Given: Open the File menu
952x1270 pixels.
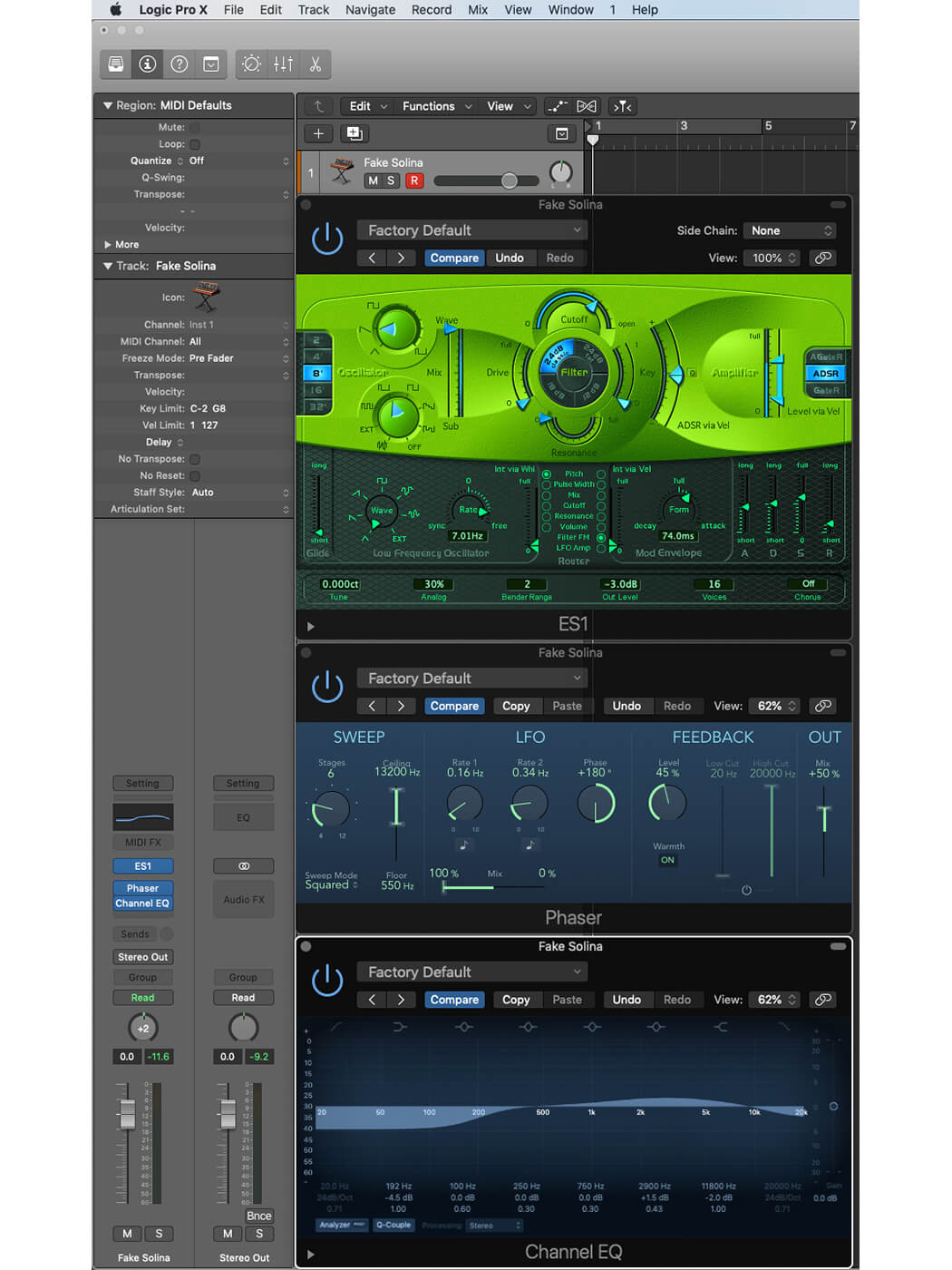Looking at the screenshot, I should click(x=234, y=10).
